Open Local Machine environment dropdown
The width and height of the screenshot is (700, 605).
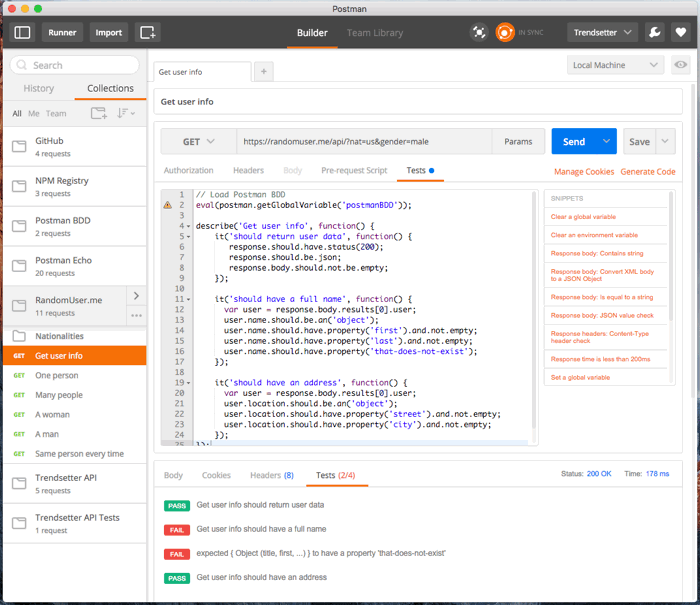click(x=616, y=65)
